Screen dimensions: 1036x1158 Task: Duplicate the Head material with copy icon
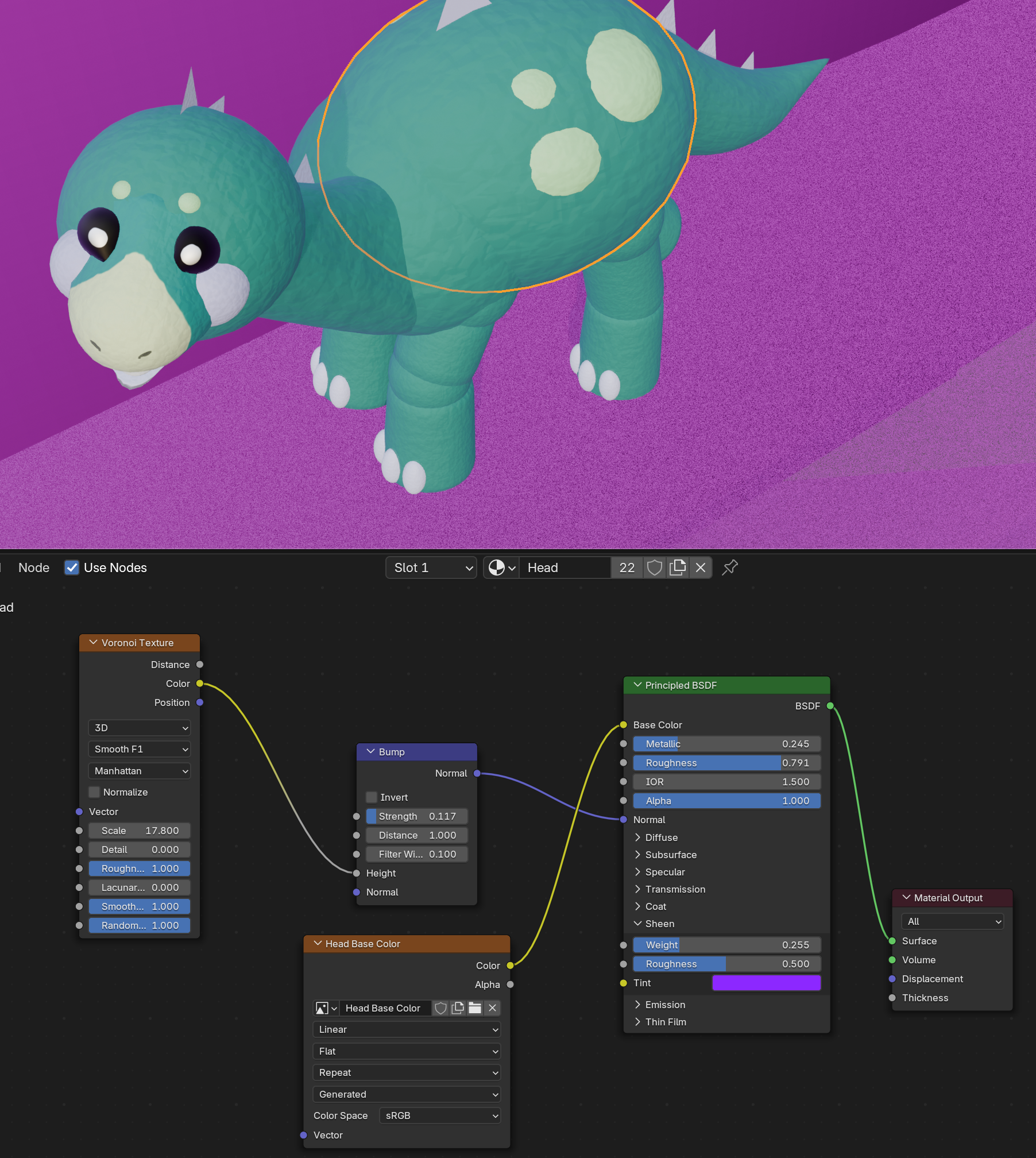point(677,568)
